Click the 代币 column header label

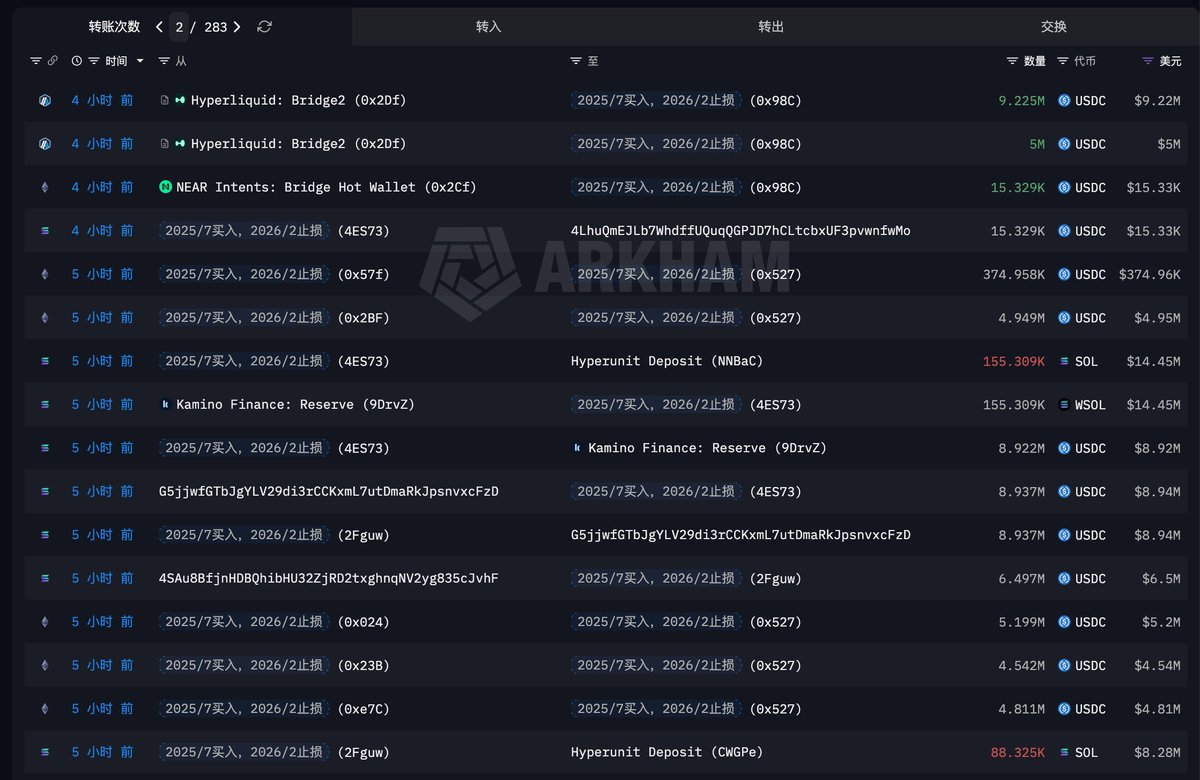click(x=1085, y=61)
